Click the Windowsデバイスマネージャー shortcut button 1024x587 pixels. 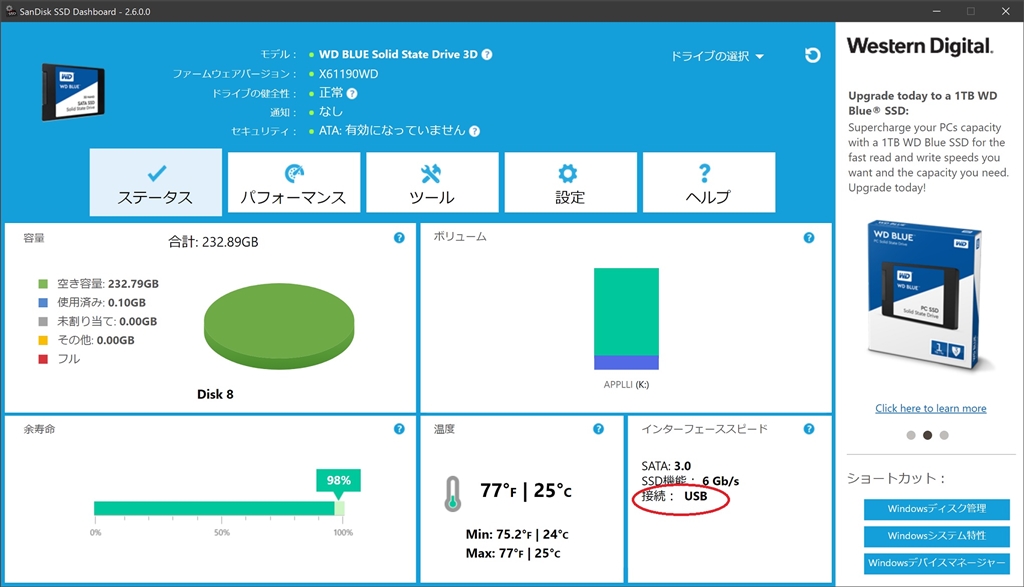click(x=936, y=563)
